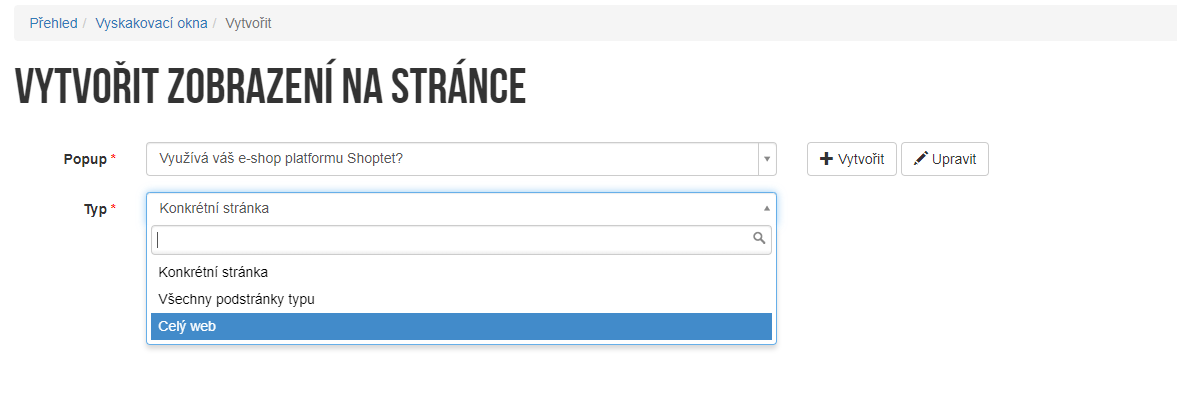
Task: Click the Upravit button
Action: [945, 159]
